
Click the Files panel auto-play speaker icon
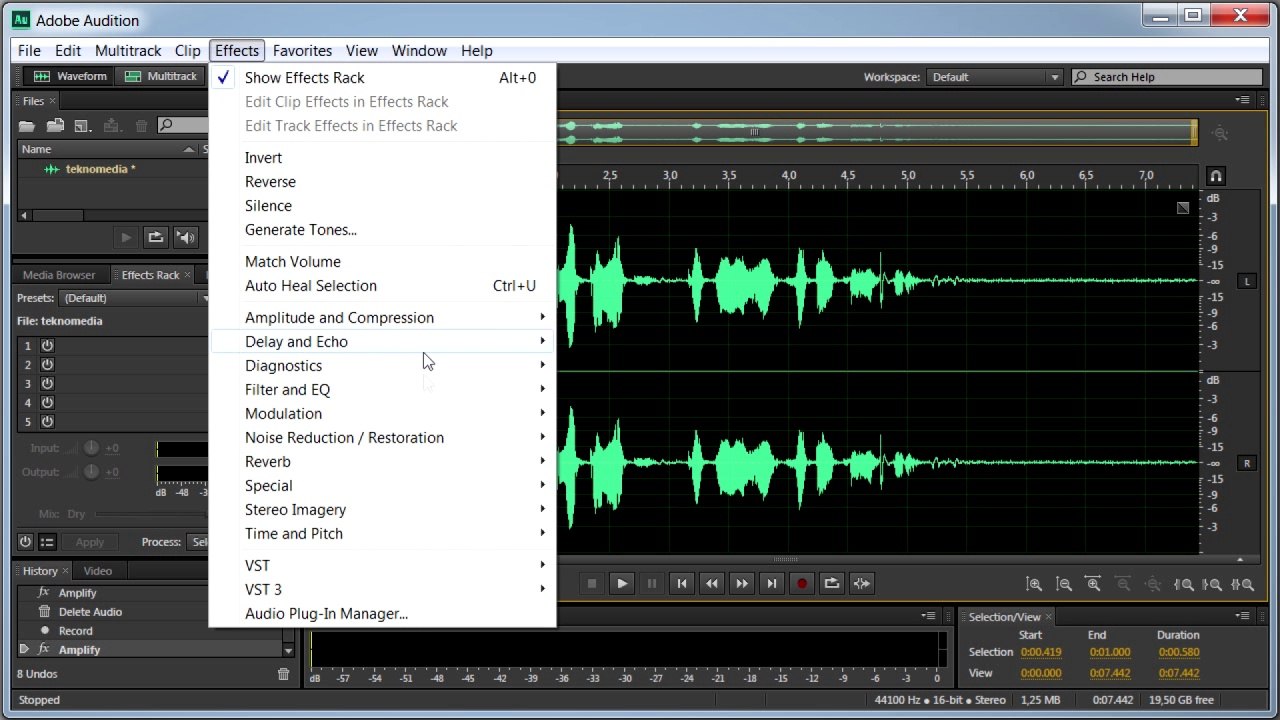click(x=185, y=237)
